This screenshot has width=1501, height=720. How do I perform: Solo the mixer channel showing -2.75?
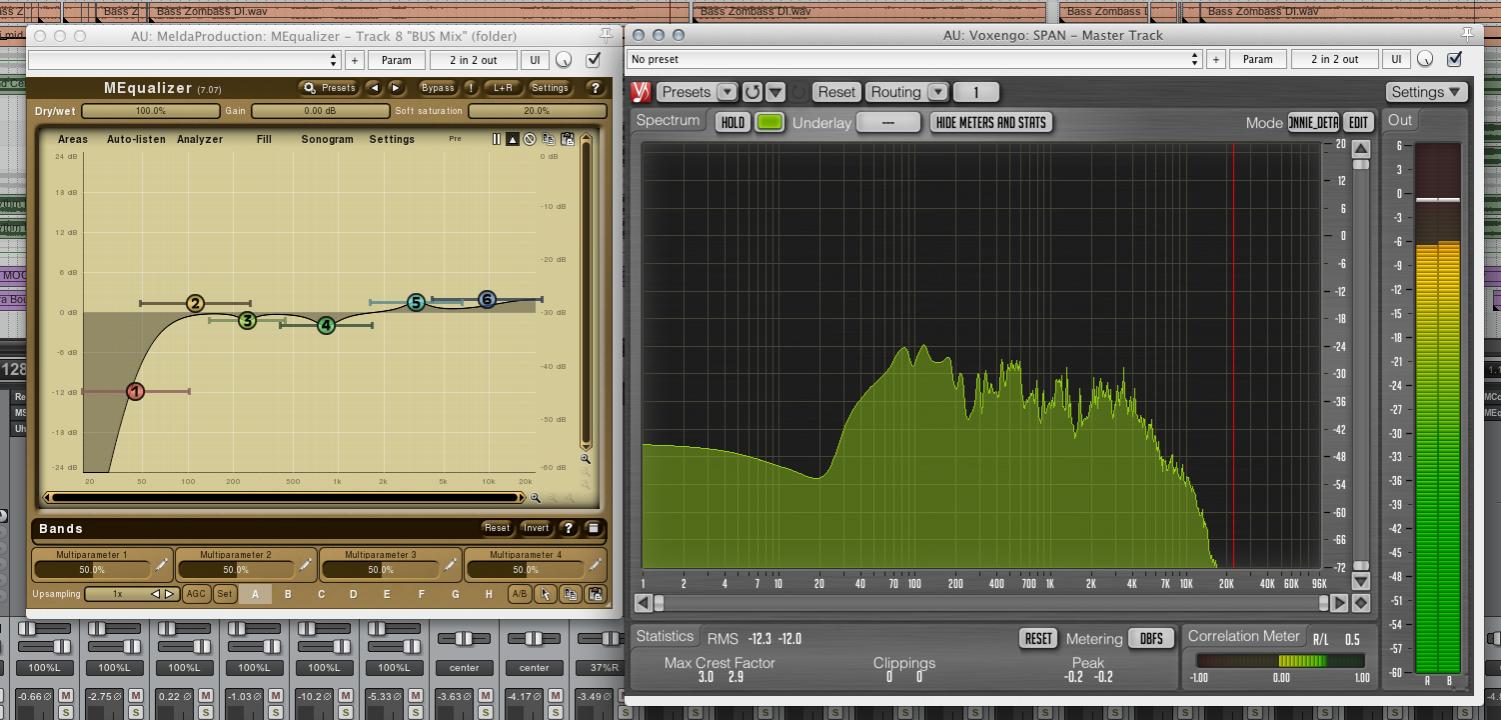(x=136, y=712)
